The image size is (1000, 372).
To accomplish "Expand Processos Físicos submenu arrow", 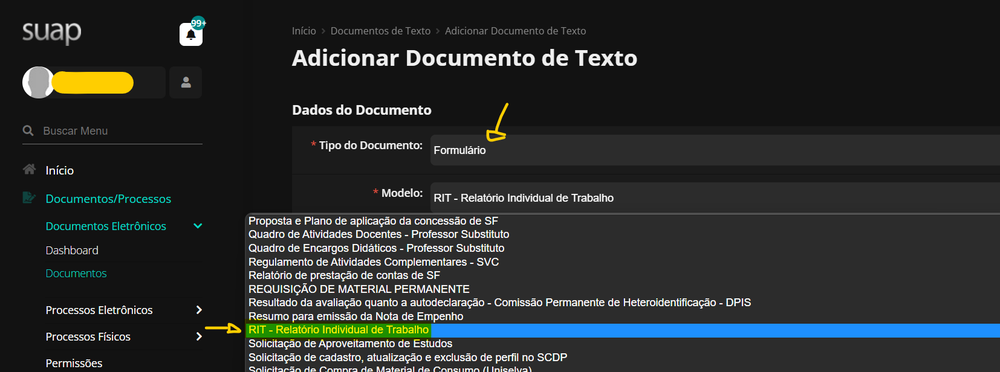I will click(x=199, y=336).
